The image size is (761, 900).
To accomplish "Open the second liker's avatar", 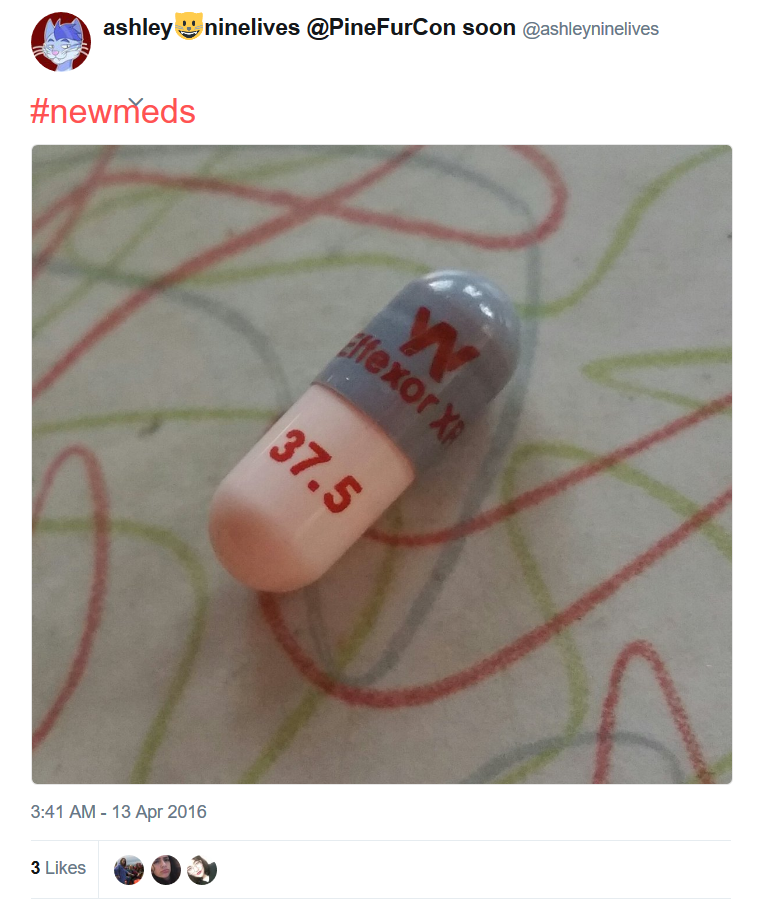I will 166,870.
